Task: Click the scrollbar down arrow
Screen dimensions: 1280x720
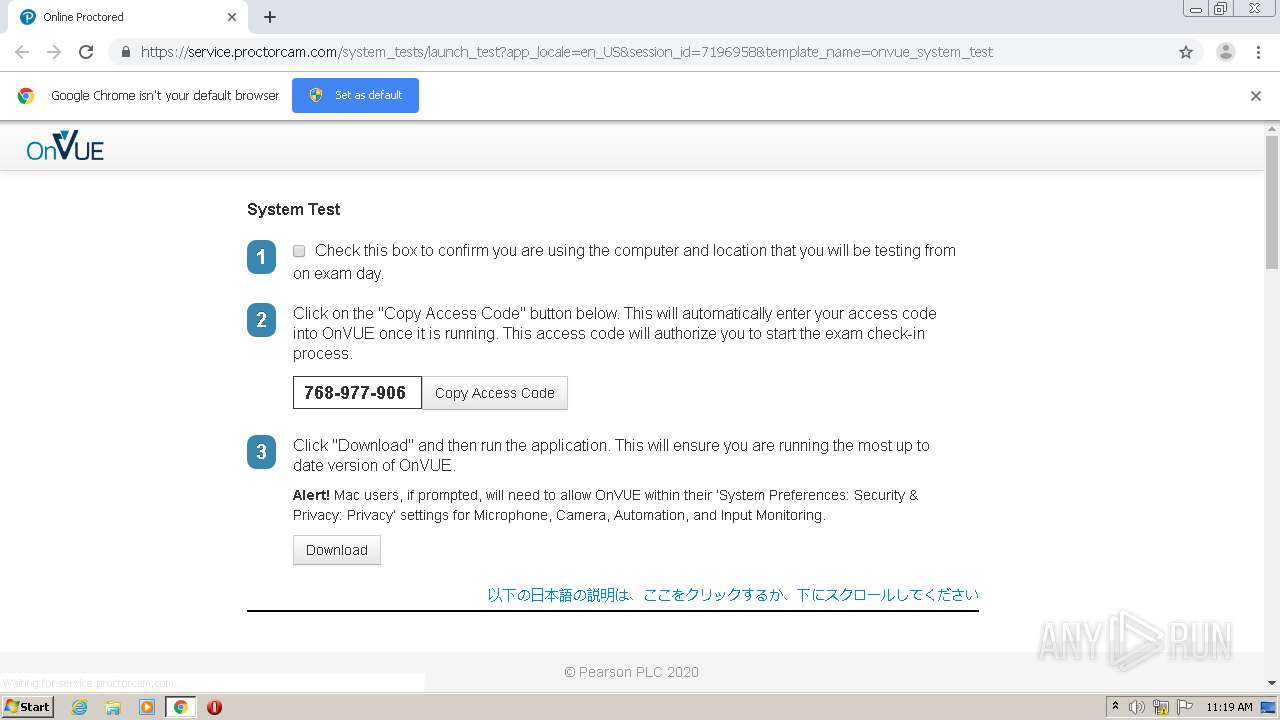Action: [1272, 683]
